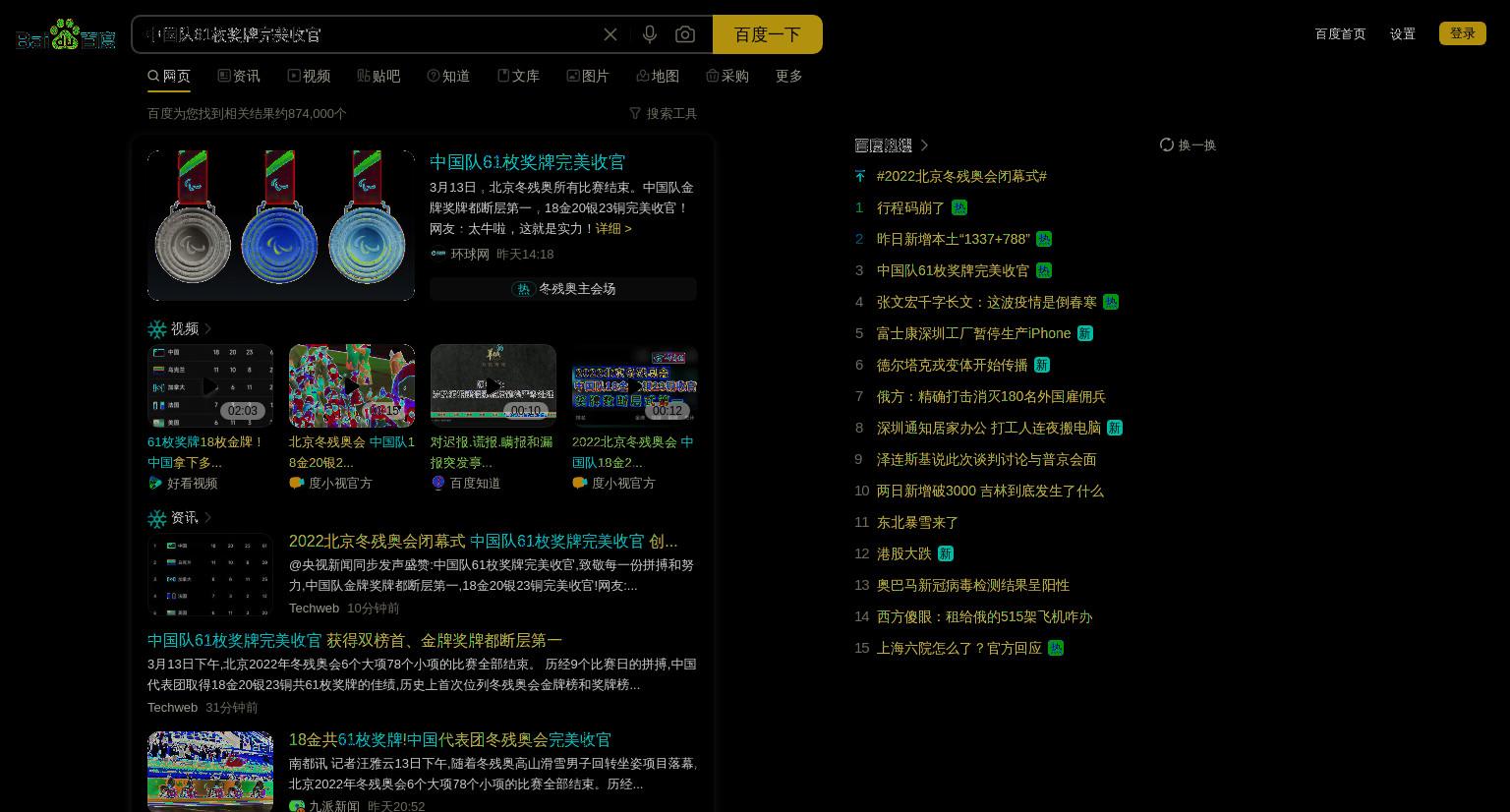Open 搜索工具 filter options
Image resolution: width=1510 pixels, height=812 pixels.
coord(663,113)
